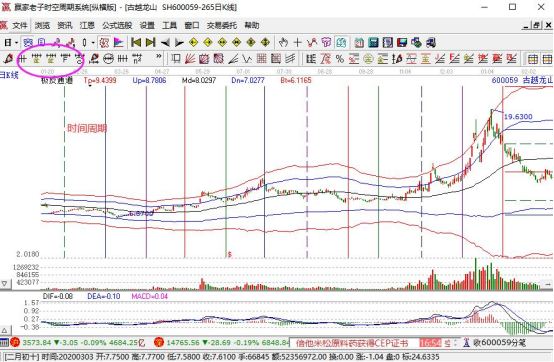Click the red monitor icon

[x=402, y=43]
